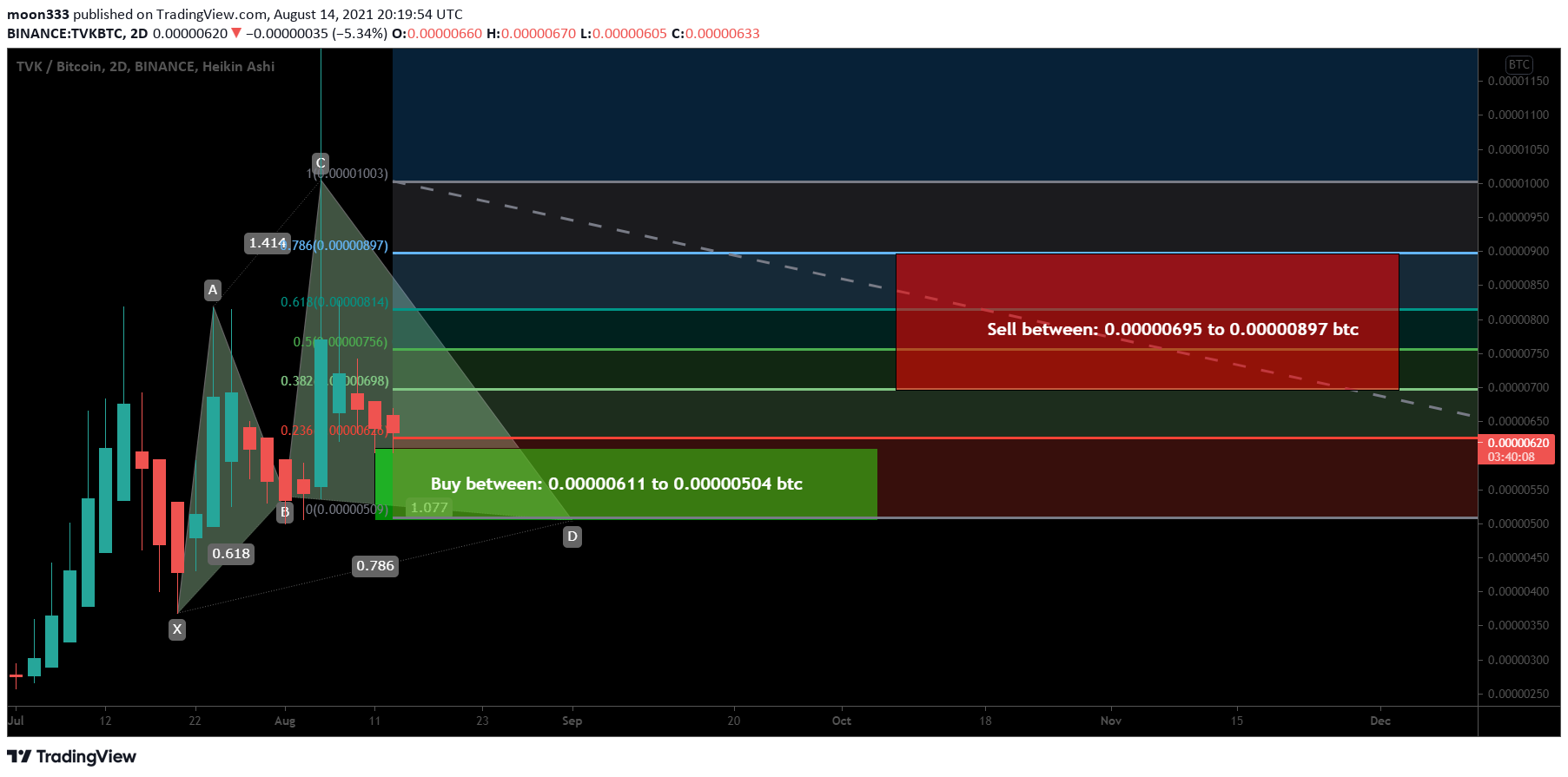The width and height of the screenshot is (1568, 777).
Task: Select harmonic pattern point X label
Action: (177, 629)
